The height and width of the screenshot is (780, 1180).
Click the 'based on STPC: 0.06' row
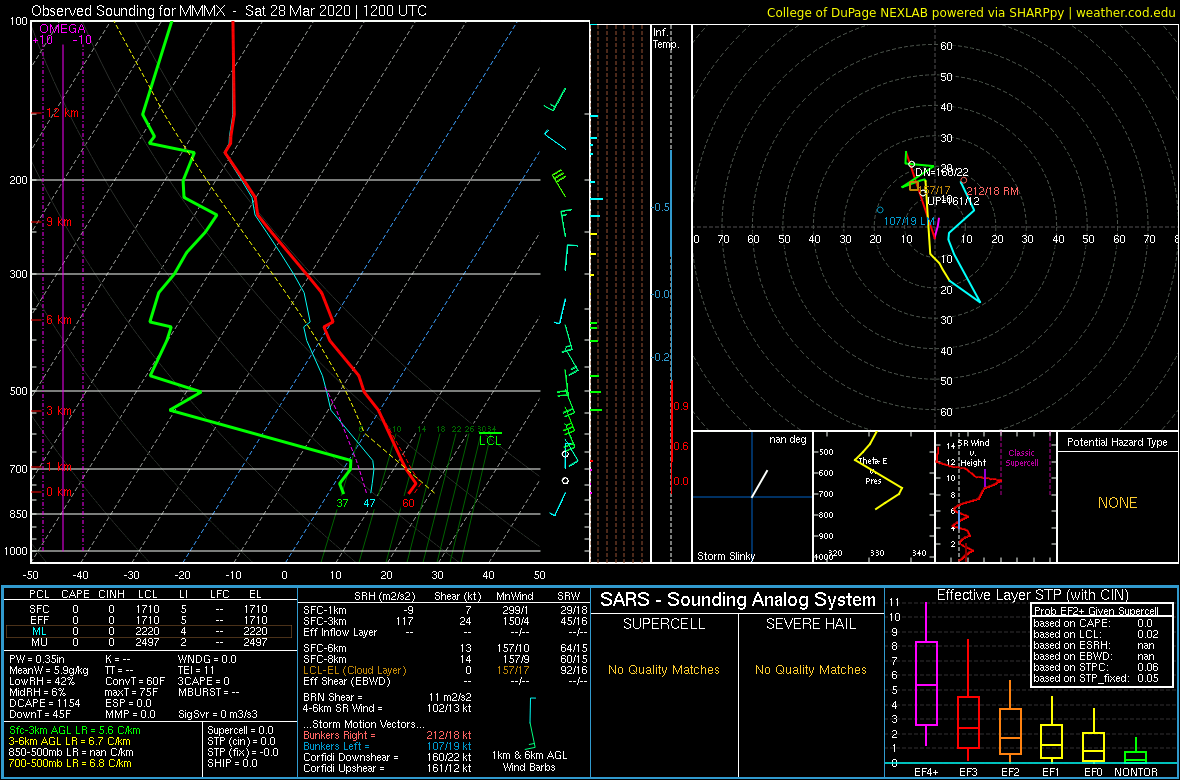[x=1096, y=666]
